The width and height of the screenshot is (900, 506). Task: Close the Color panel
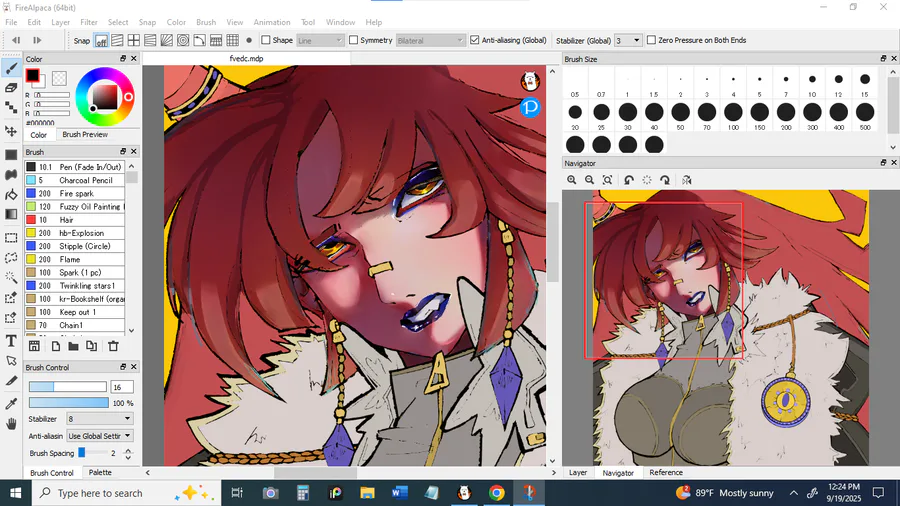(134, 59)
